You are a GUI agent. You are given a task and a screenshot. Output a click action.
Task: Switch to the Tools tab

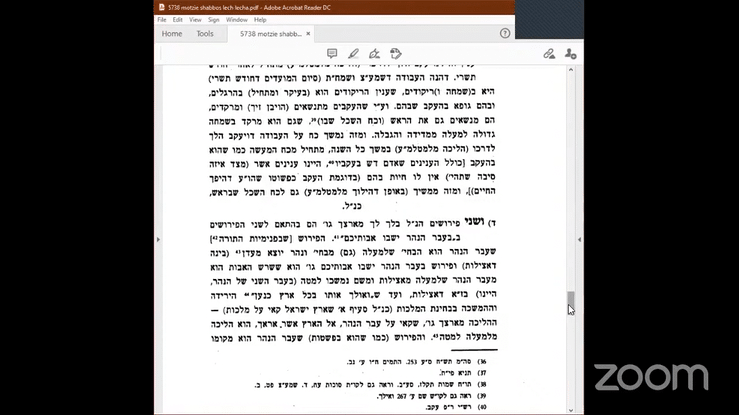tap(205, 33)
